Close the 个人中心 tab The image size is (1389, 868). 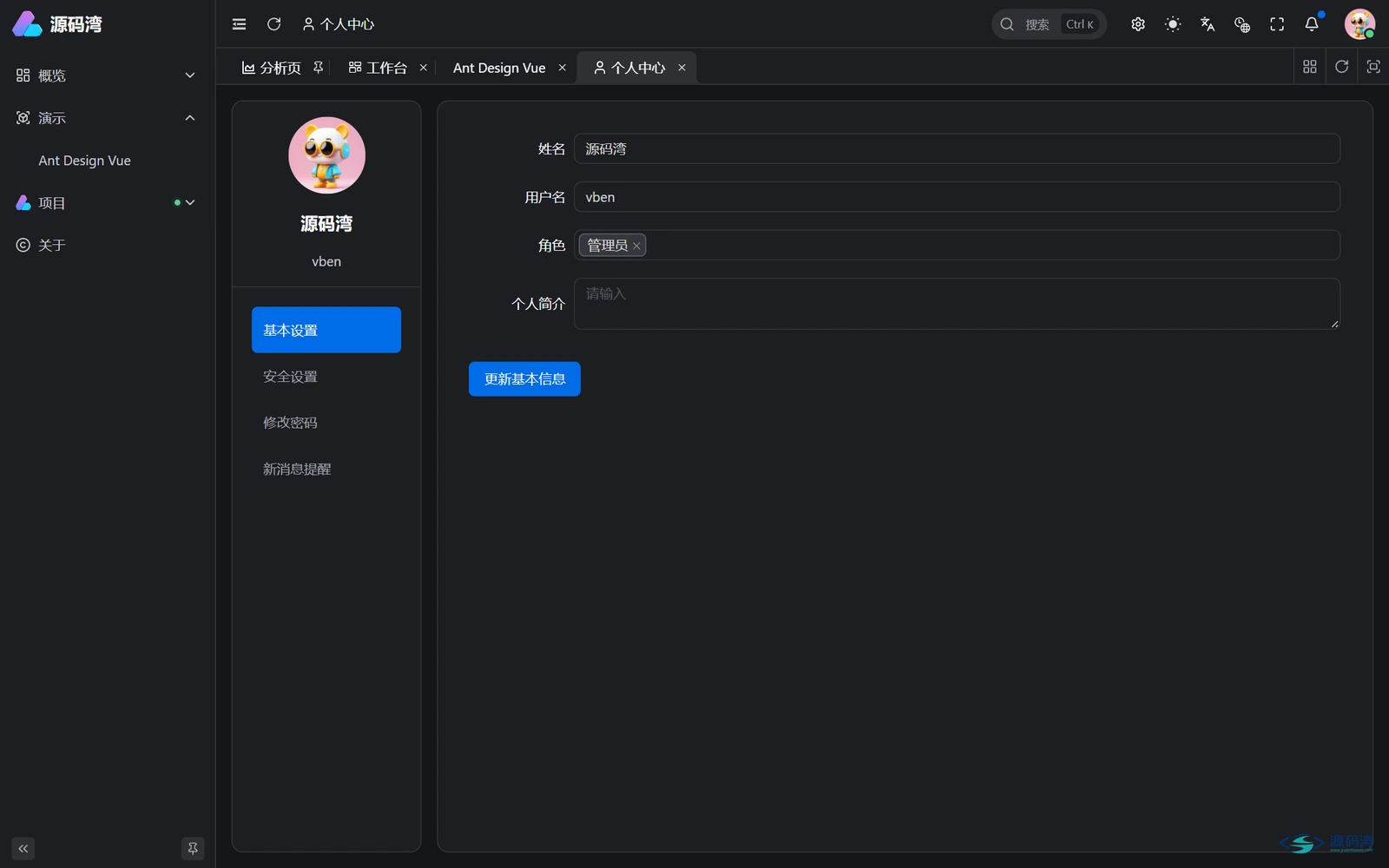click(x=682, y=68)
